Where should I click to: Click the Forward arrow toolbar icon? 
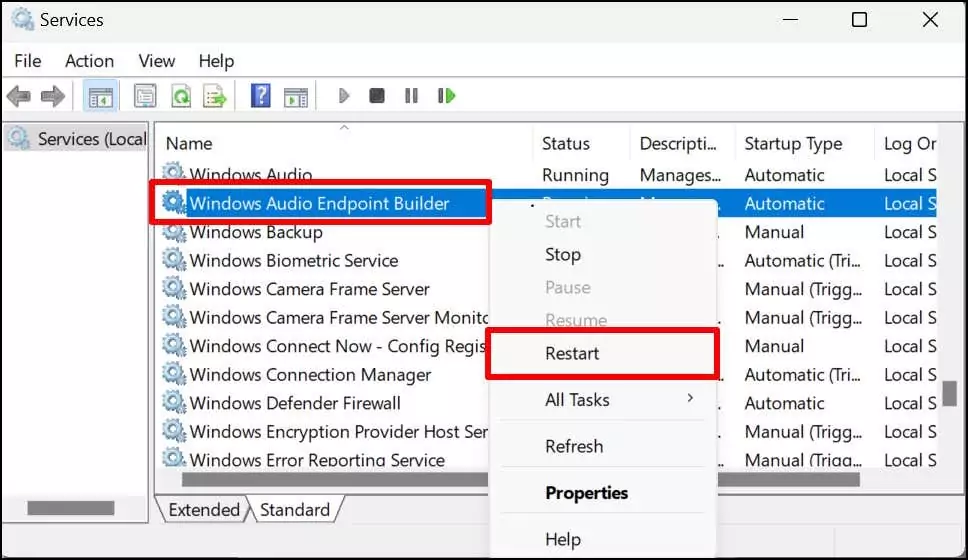[x=52, y=96]
